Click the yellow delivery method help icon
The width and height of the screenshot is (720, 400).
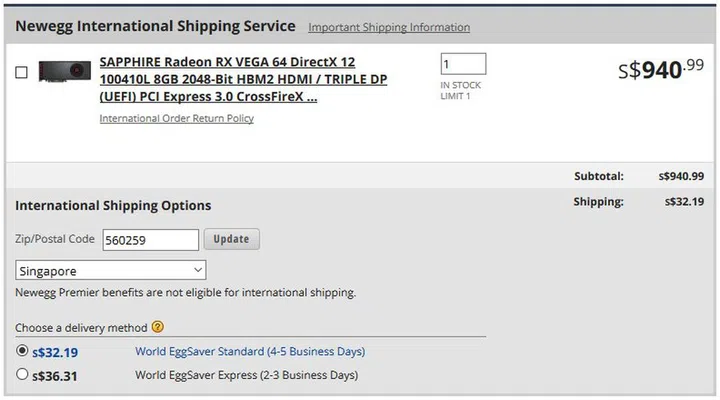click(x=158, y=327)
